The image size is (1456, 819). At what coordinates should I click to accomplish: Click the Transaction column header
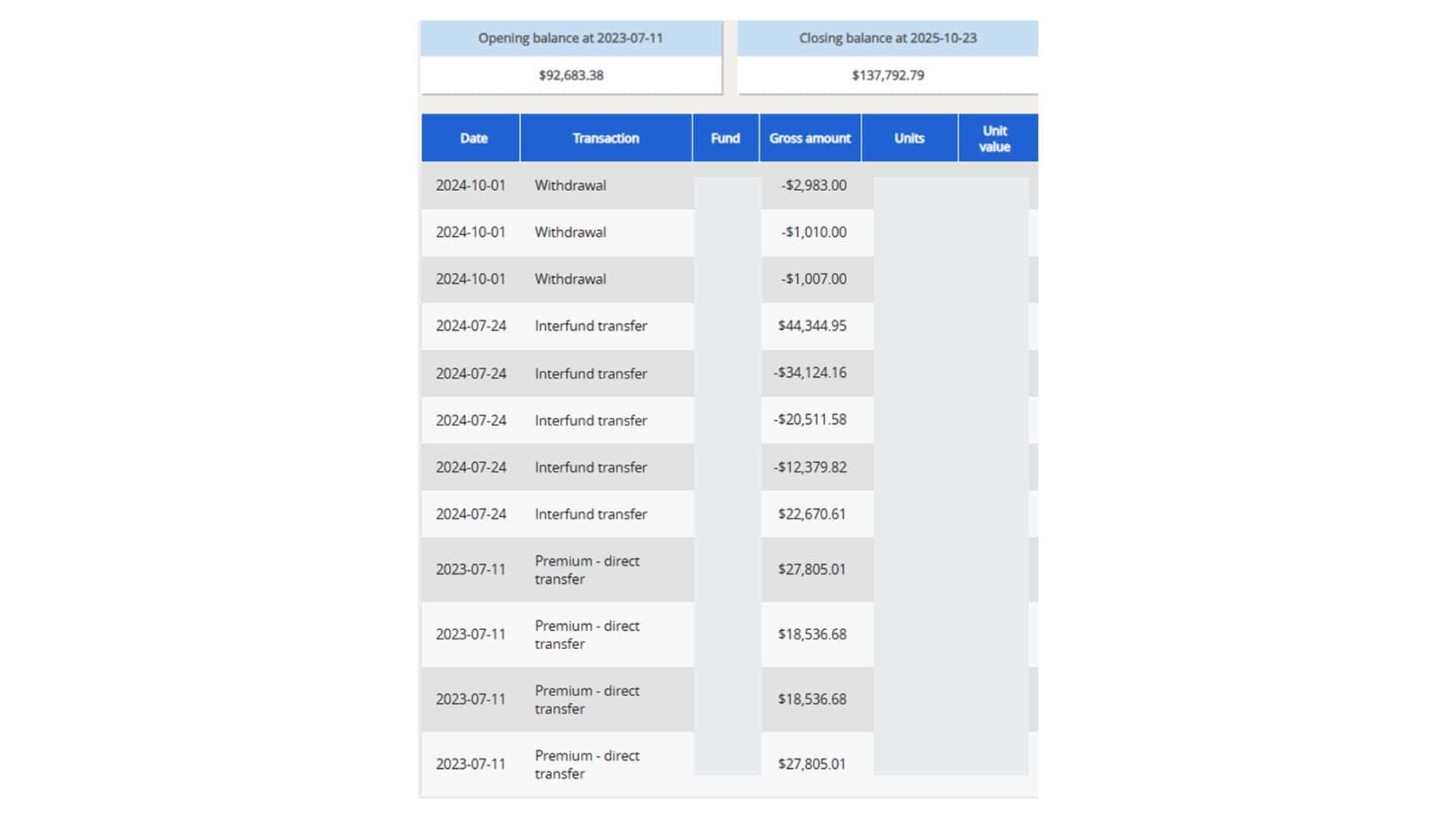(605, 138)
